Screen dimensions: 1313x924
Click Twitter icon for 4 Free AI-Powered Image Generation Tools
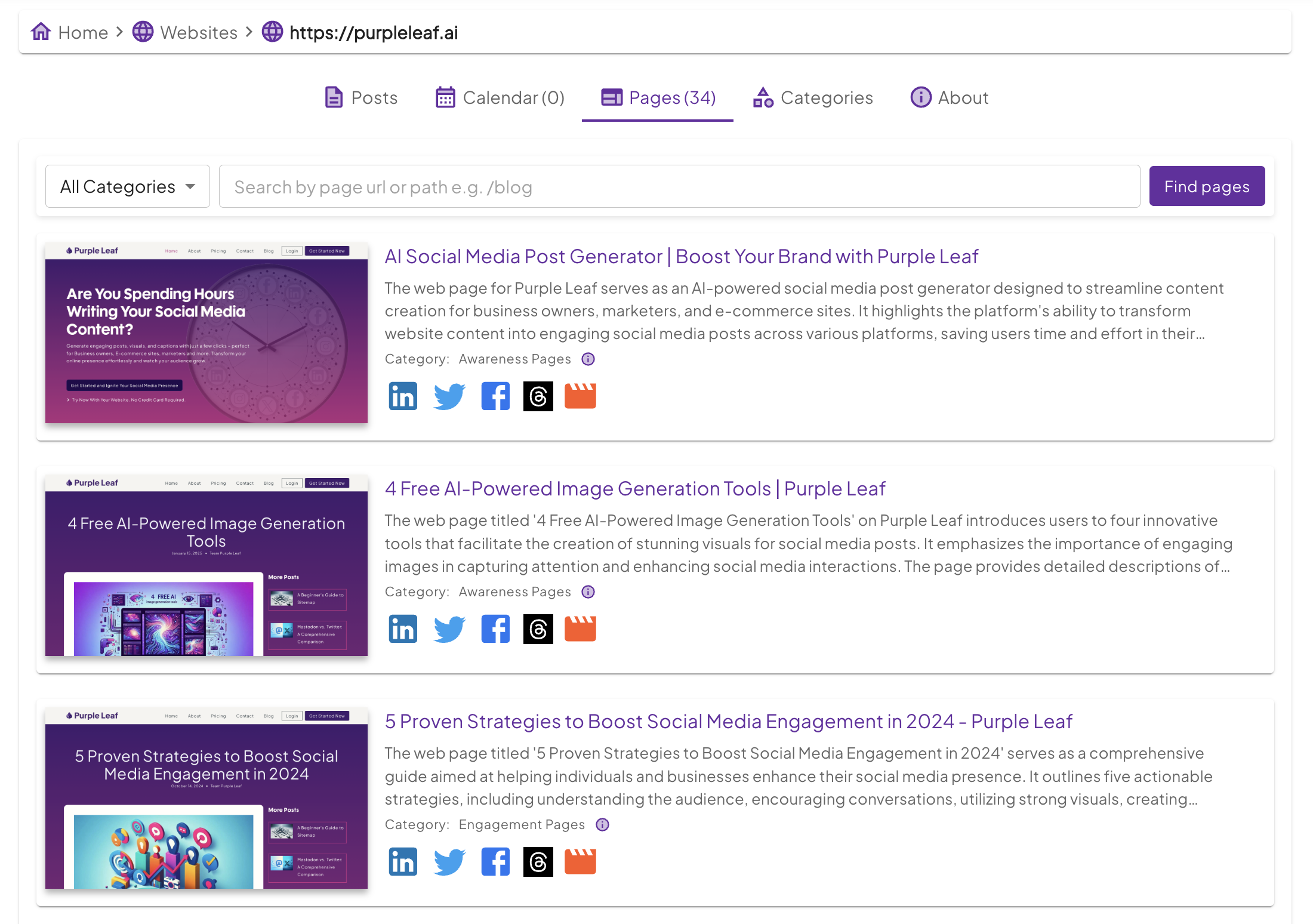click(449, 629)
